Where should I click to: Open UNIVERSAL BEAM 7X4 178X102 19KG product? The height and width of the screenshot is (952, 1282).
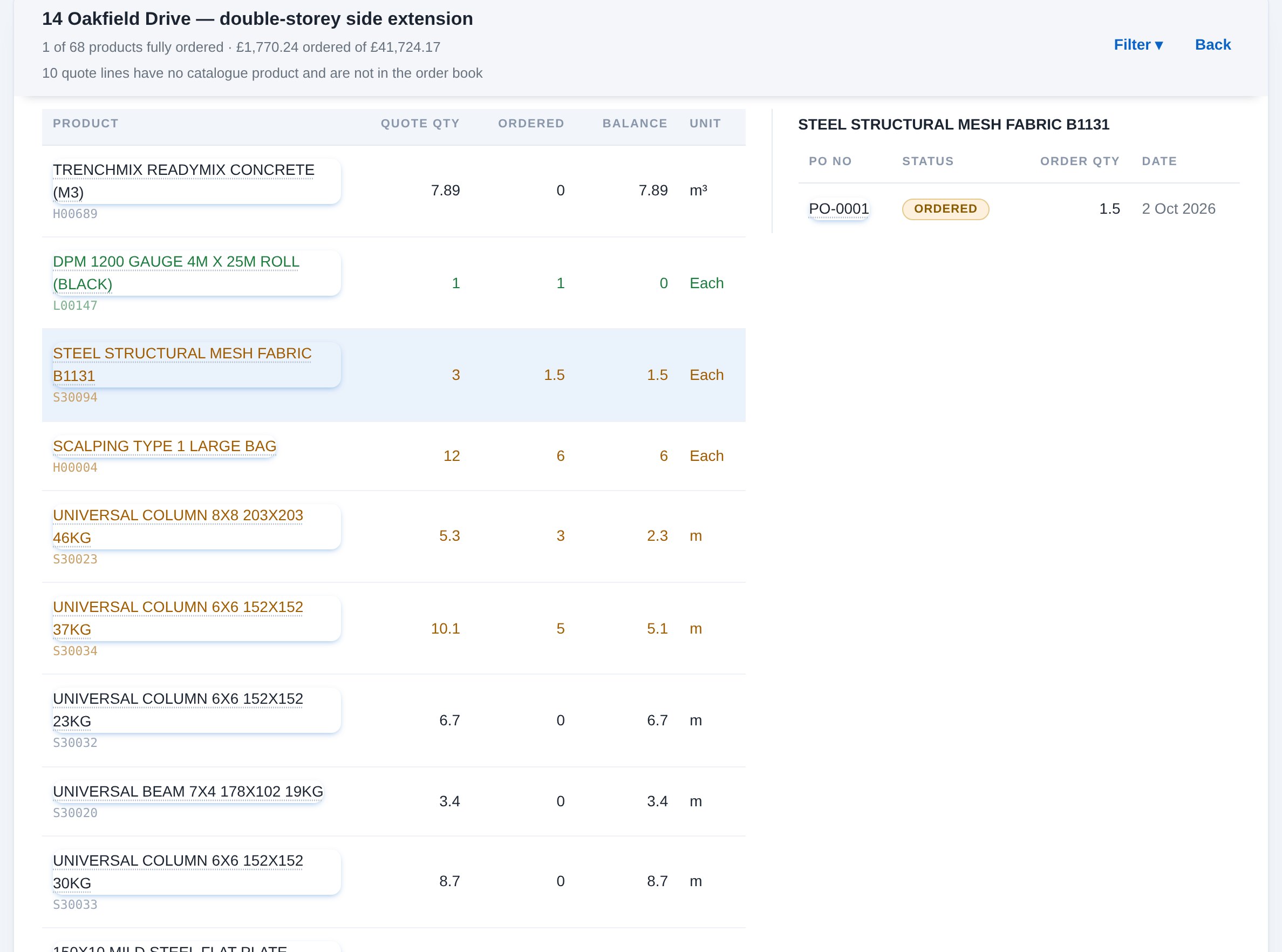pos(188,791)
